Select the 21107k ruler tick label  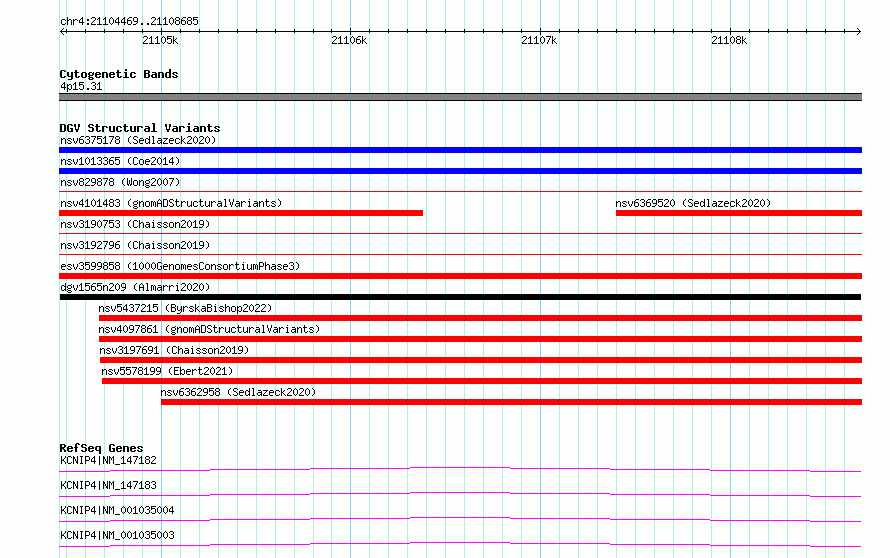tap(539, 40)
